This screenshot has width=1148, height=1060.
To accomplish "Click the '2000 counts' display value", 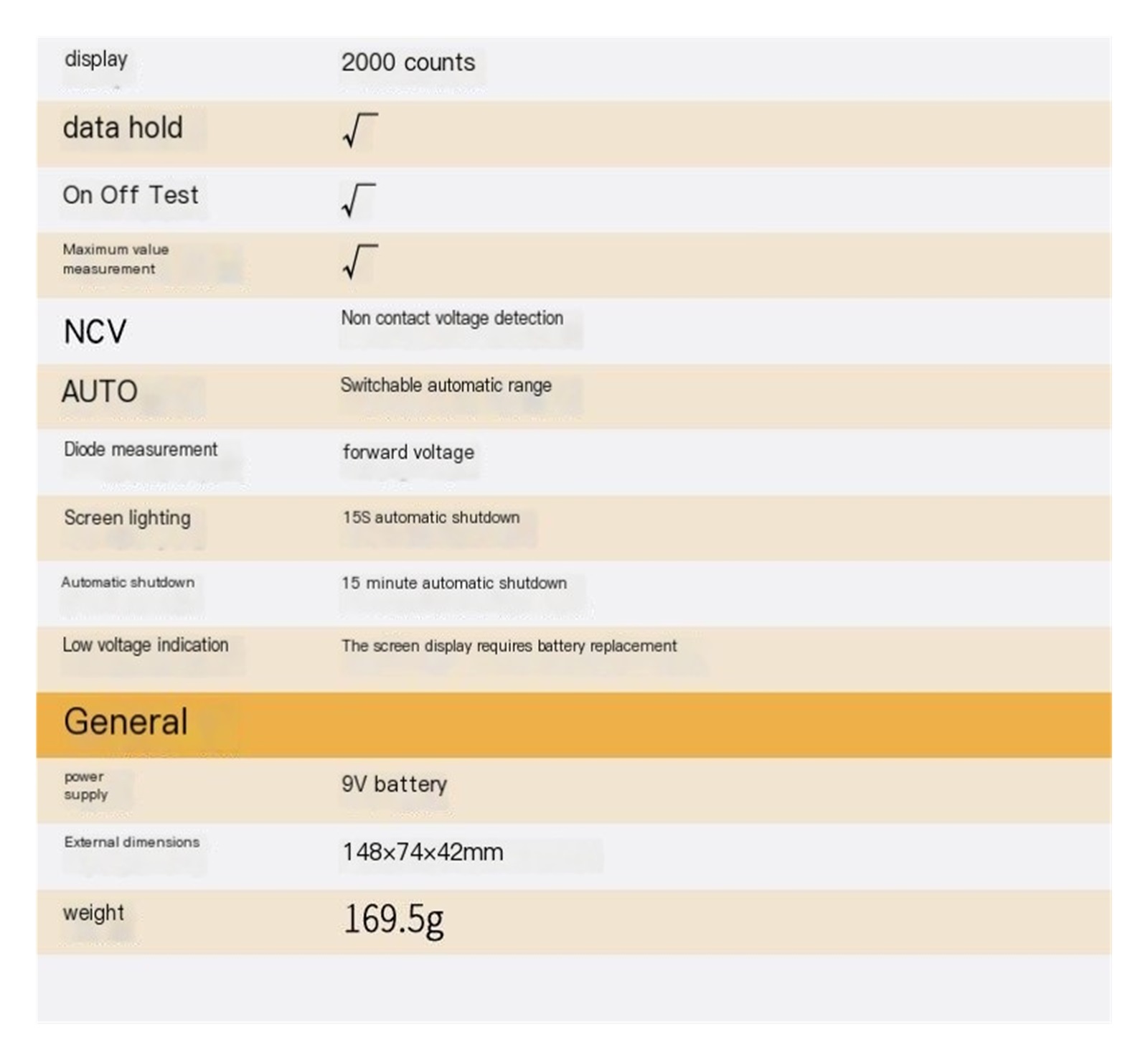I will (408, 62).
